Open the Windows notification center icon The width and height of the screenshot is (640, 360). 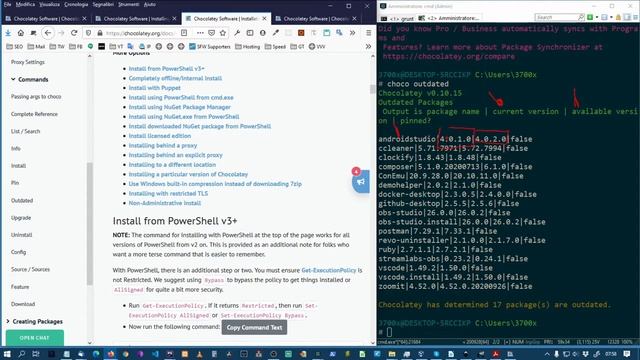[627, 354]
